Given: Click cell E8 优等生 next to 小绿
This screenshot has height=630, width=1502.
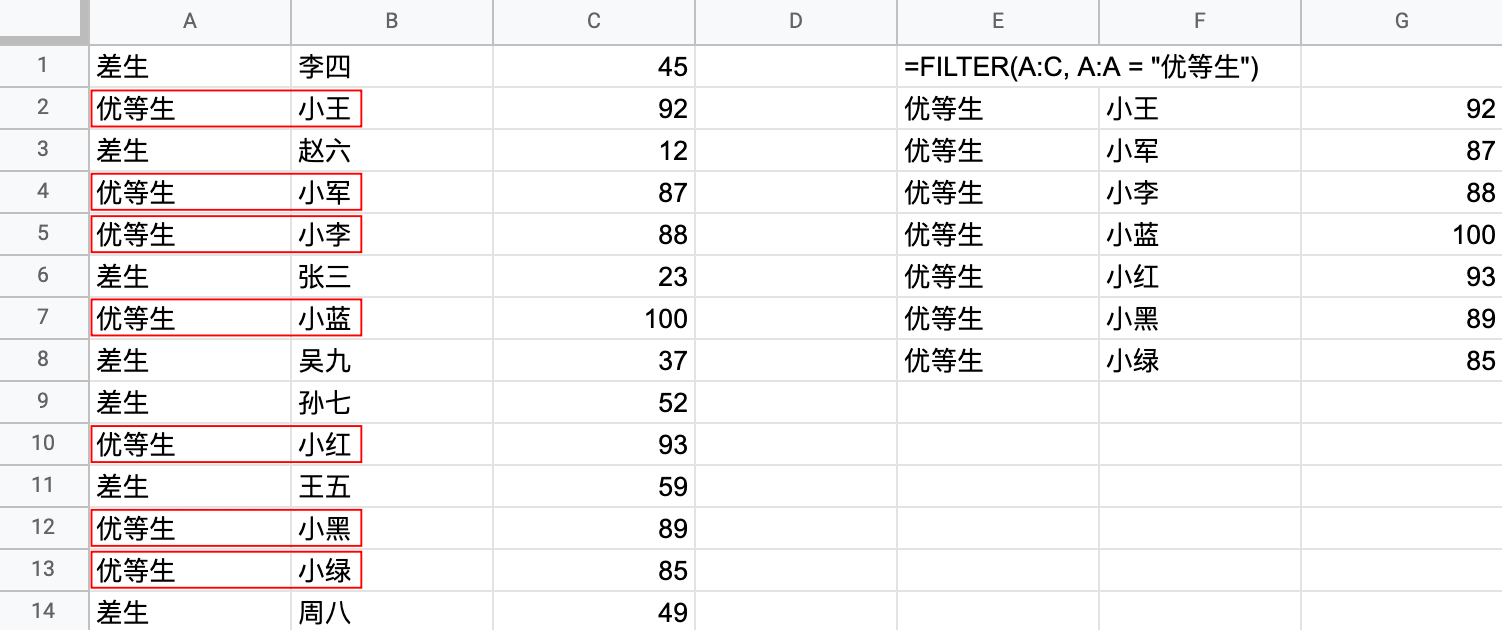Looking at the screenshot, I should pos(998,361).
